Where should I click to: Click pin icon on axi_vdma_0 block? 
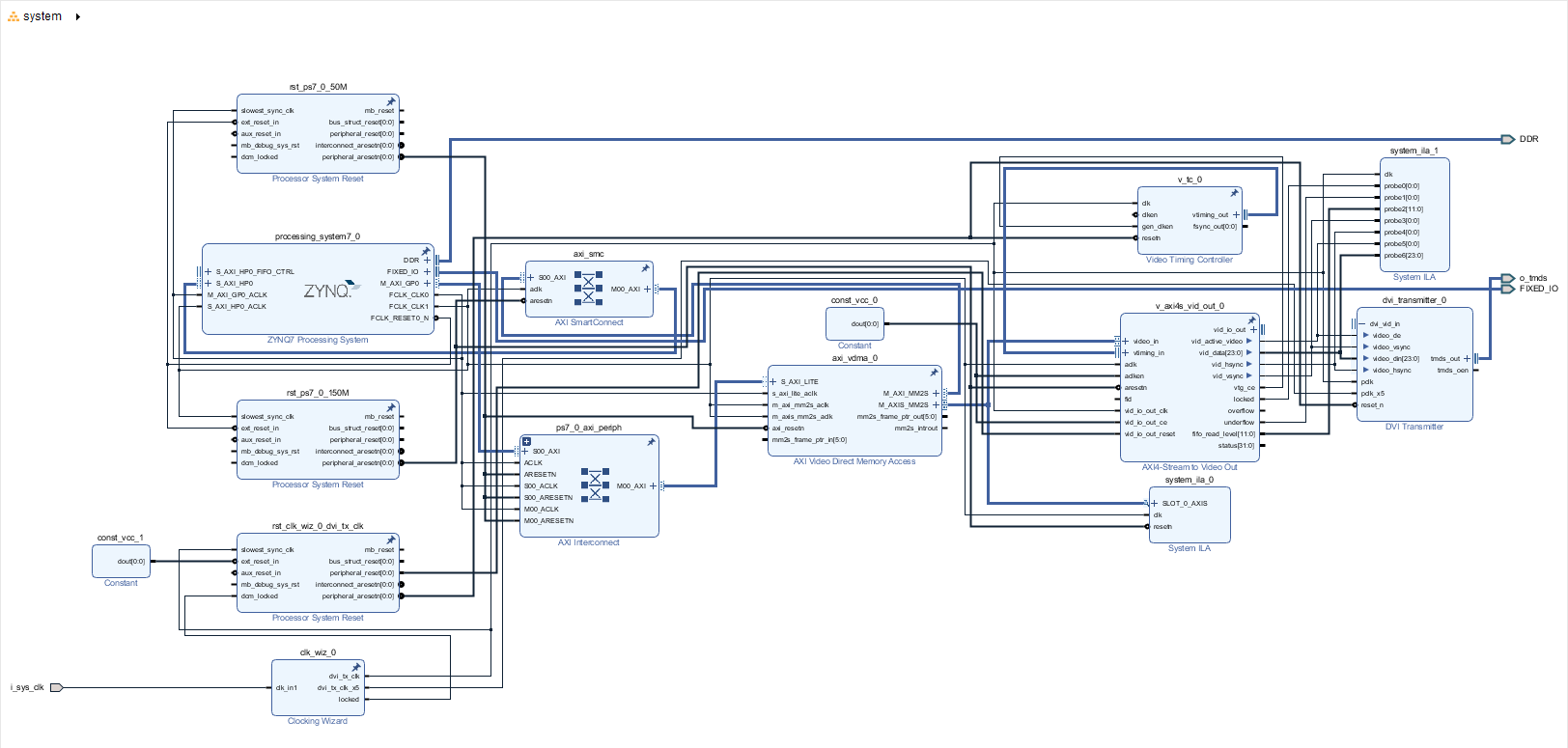tap(934, 373)
